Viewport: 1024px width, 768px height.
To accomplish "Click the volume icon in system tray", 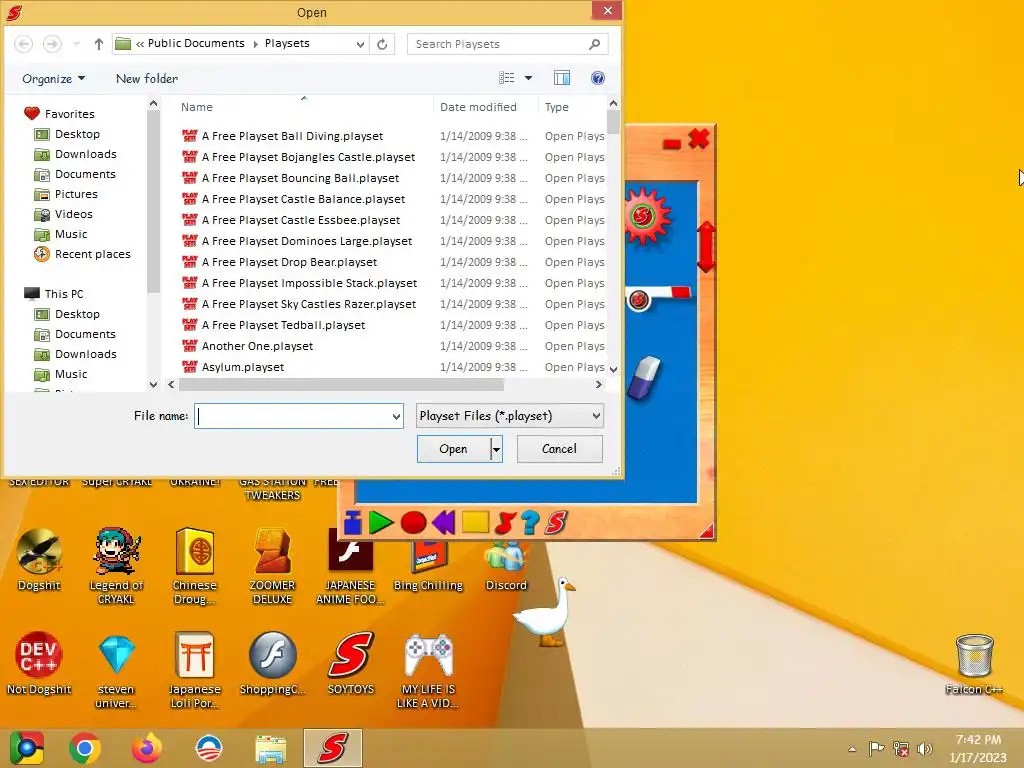I will tap(924, 749).
